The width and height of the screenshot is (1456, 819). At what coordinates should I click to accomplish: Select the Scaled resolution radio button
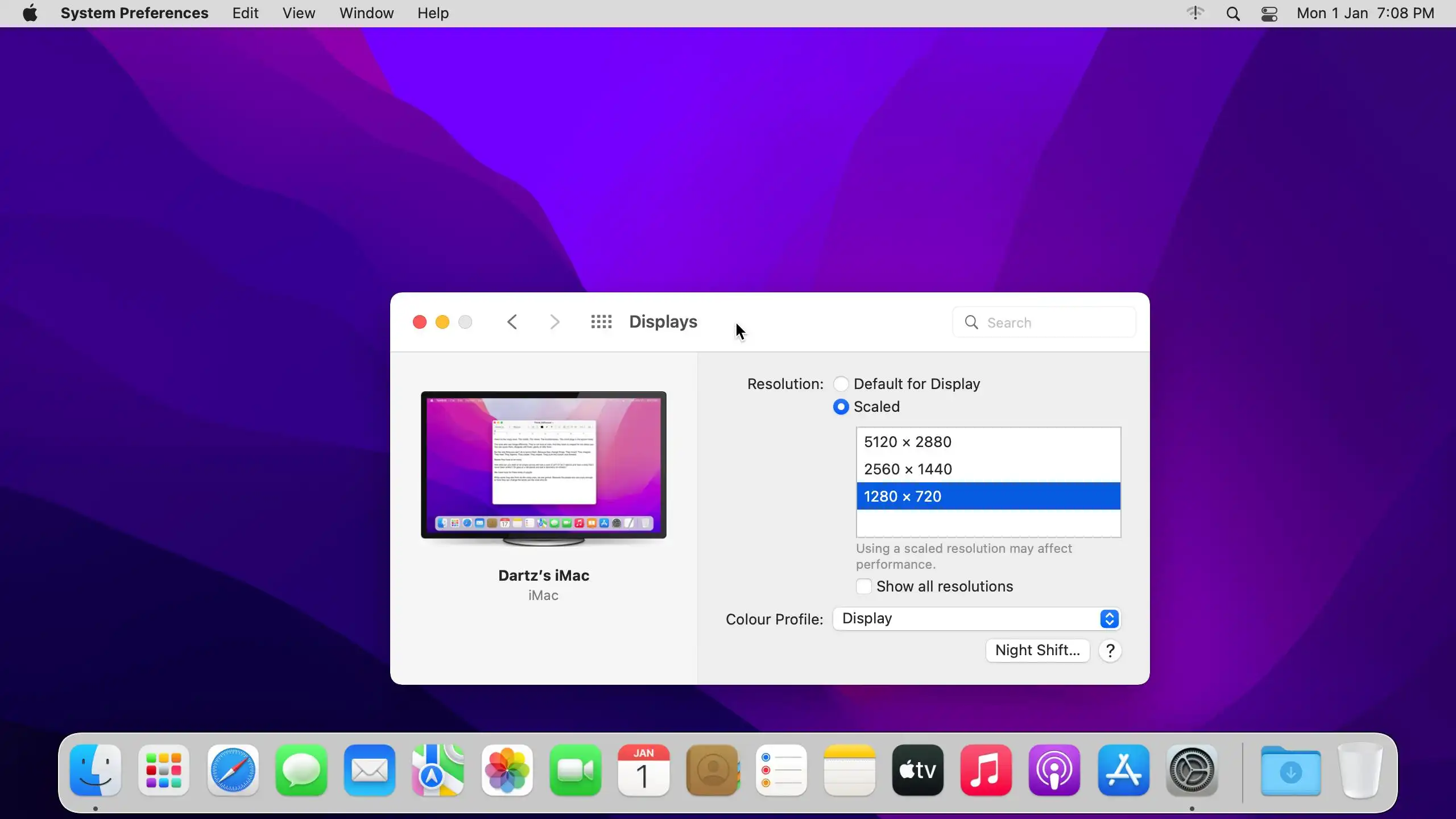841,407
